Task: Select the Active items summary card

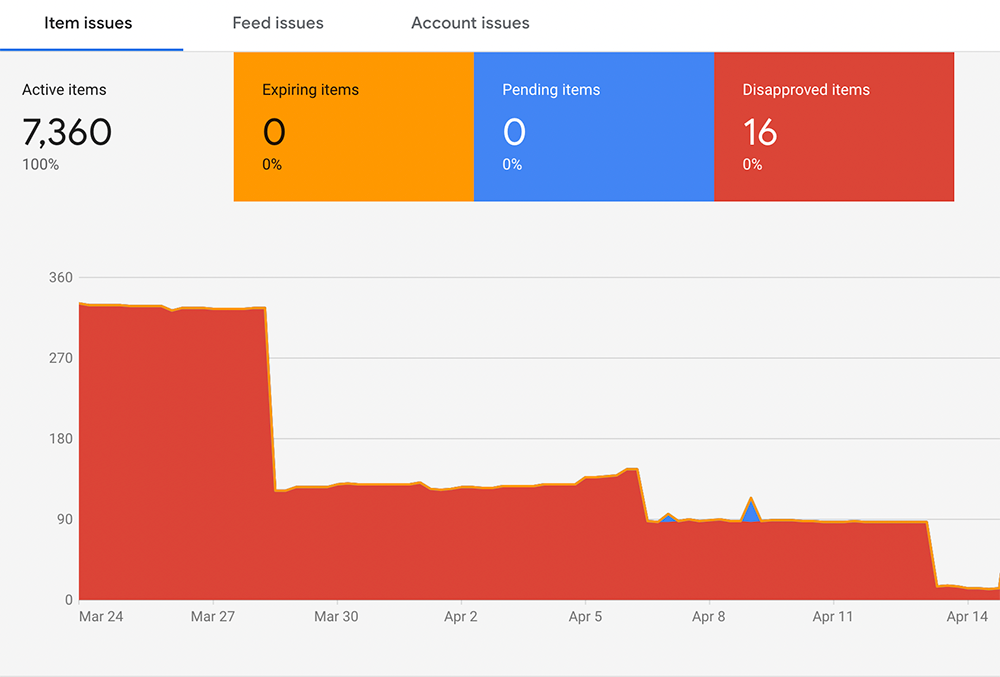Action: point(117,127)
